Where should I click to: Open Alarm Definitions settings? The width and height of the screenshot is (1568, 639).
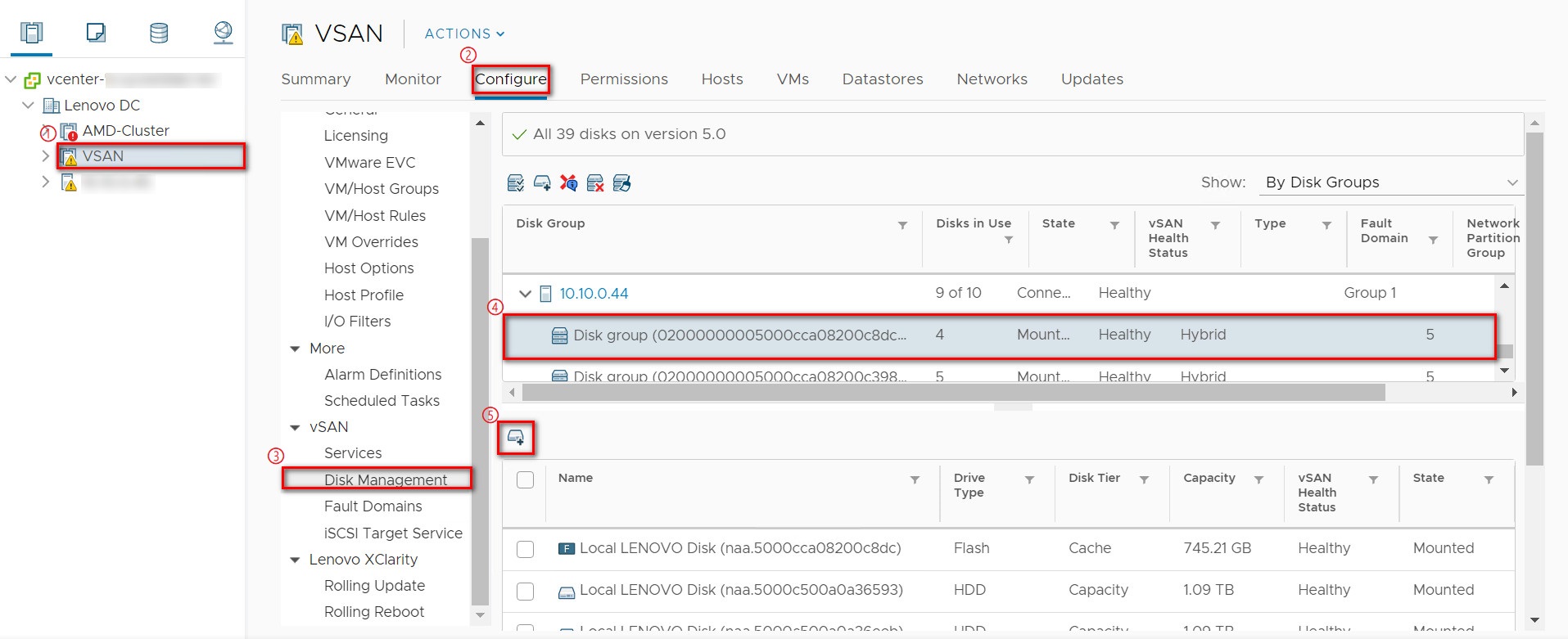click(382, 375)
